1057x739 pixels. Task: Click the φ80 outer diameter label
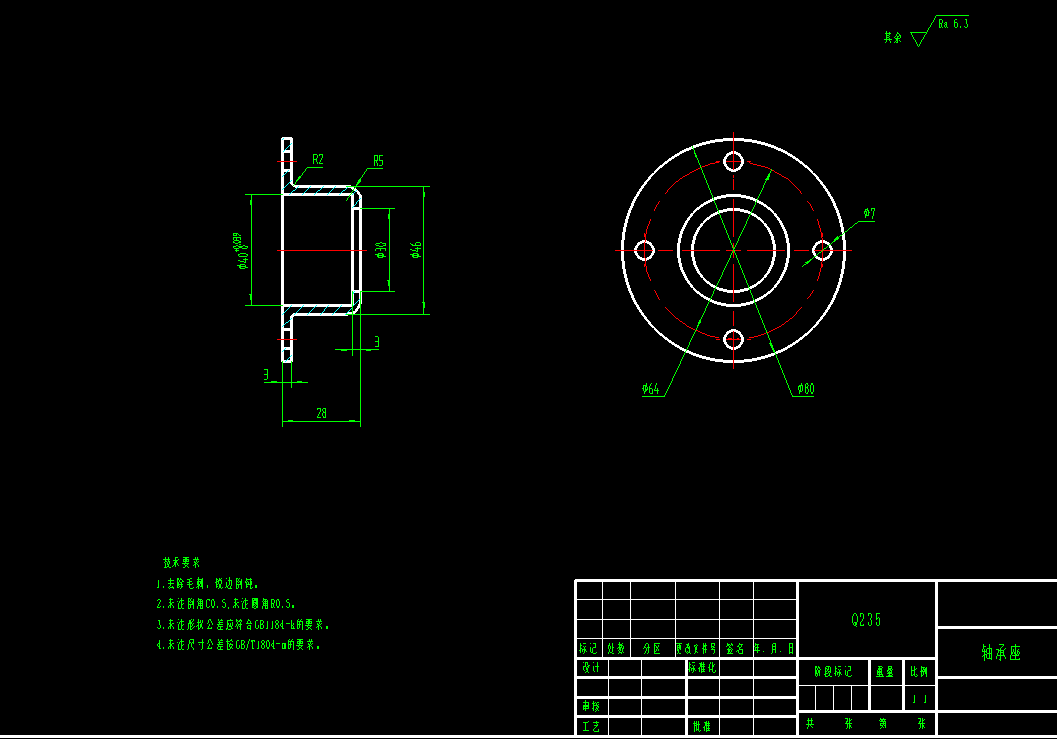806,388
